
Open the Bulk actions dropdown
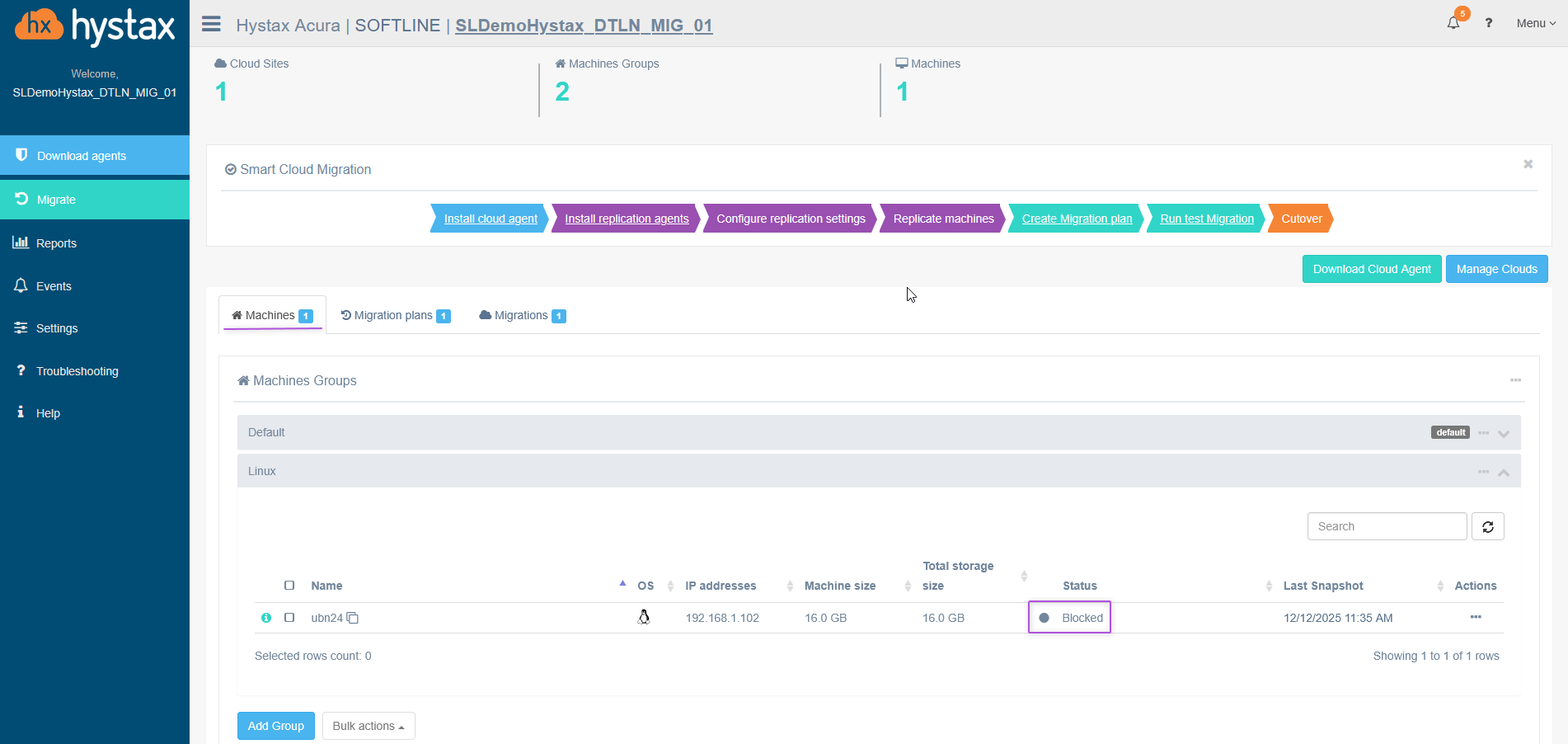(x=369, y=726)
